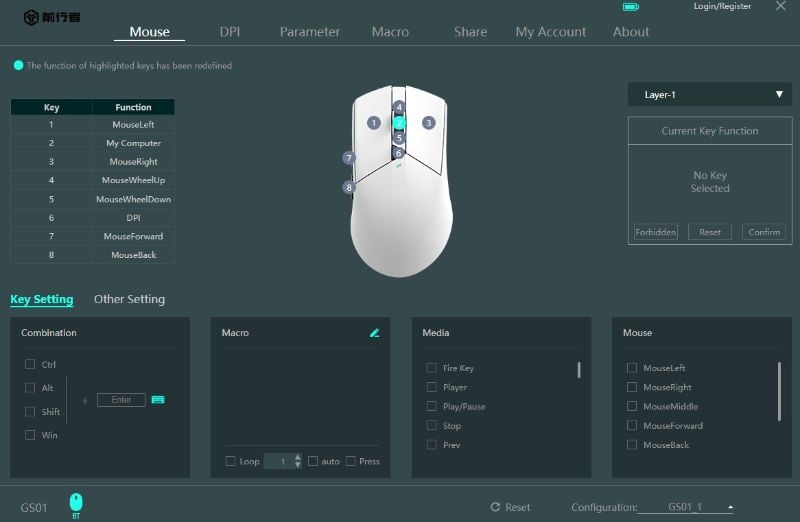The width and height of the screenshot is (800, 522).
Task: Click side button marker 7 on the mouse
Action: [x=349, y=158]
